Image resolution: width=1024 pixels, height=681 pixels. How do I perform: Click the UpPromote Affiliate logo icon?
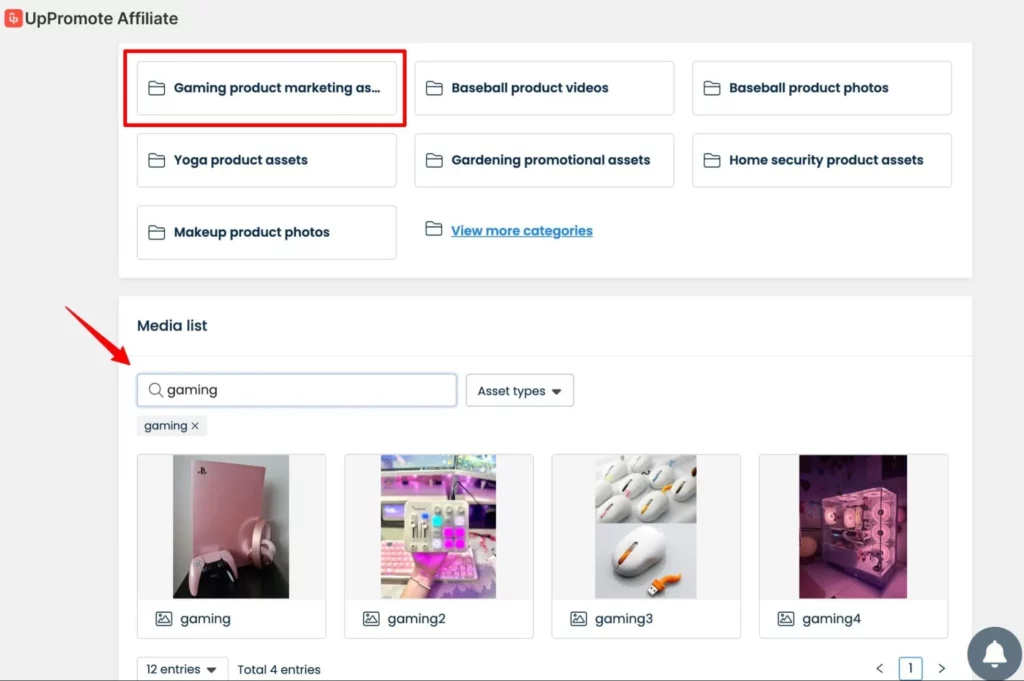coord(13,18)
